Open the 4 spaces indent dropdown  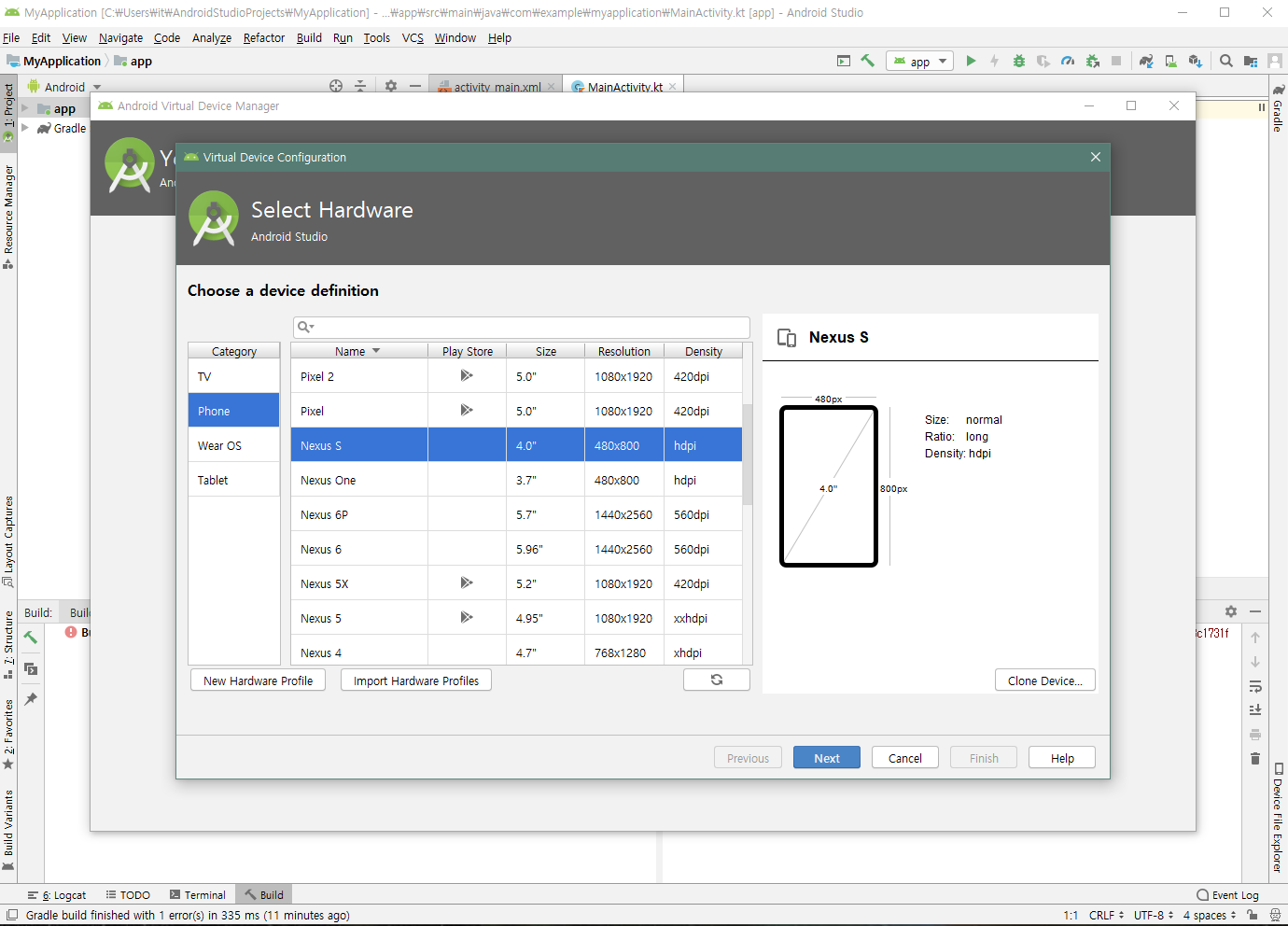click(1210, 915)
